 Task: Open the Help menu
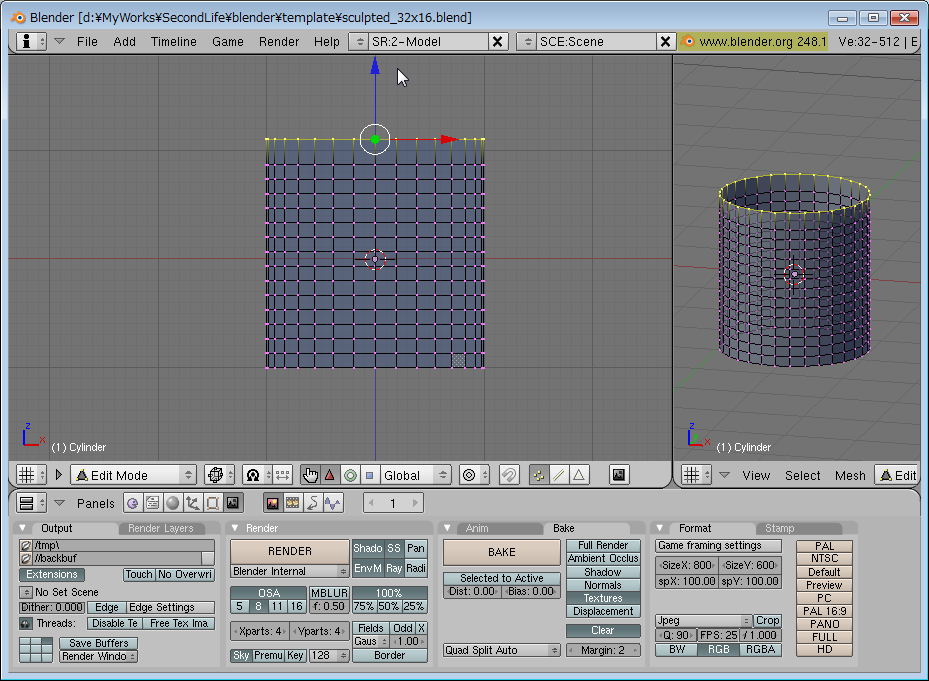tap(327, 41)
